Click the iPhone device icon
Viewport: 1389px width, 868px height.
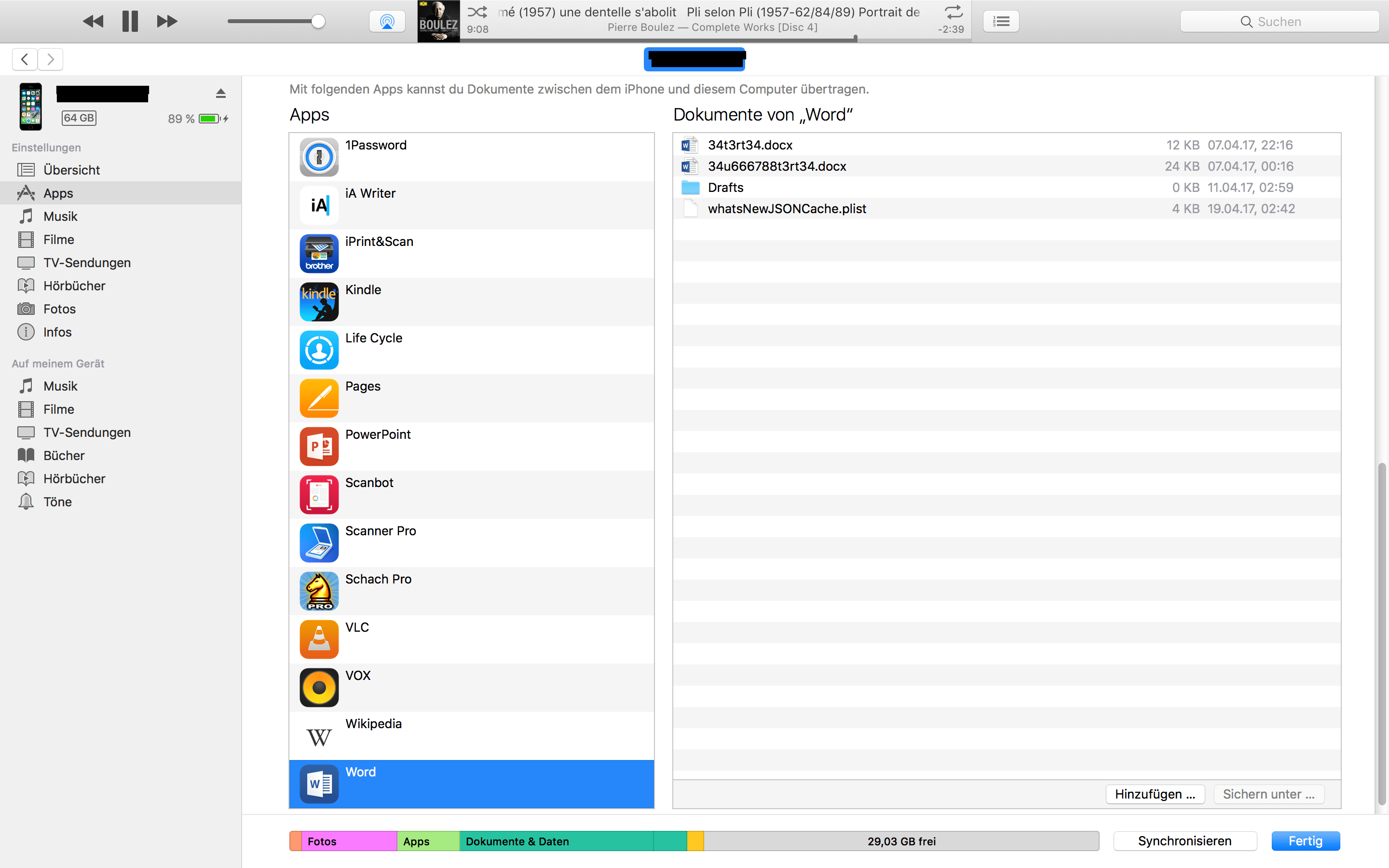(30, 107)
